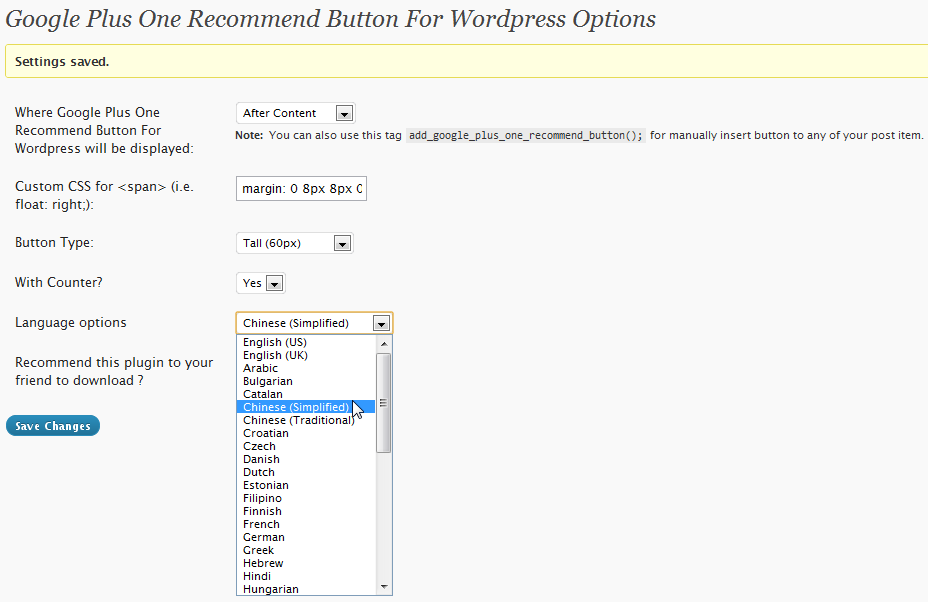The height and width of the screenshot is (602, 928).
Task: Pick Czech in the language list
Action: [x=305, y=446]
